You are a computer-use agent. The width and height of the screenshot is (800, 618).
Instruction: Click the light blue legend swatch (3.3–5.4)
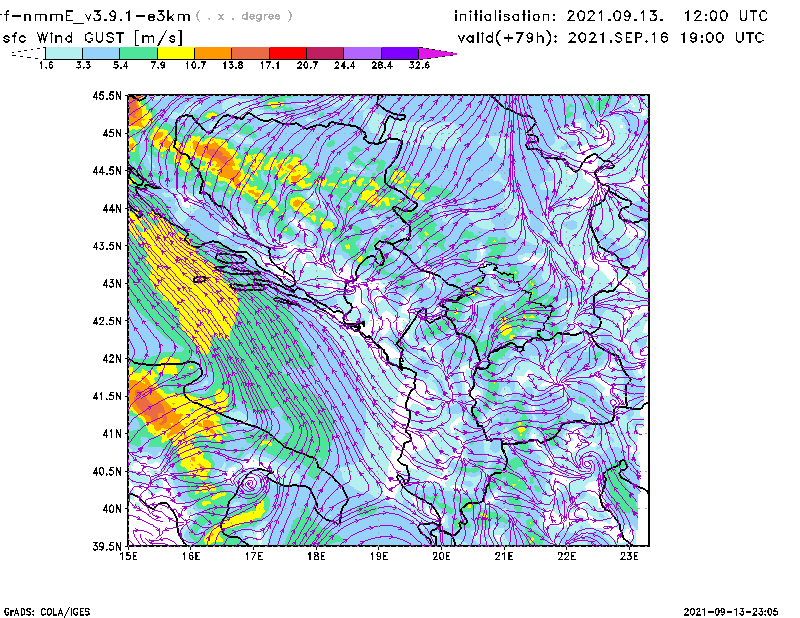coord(101,53)
